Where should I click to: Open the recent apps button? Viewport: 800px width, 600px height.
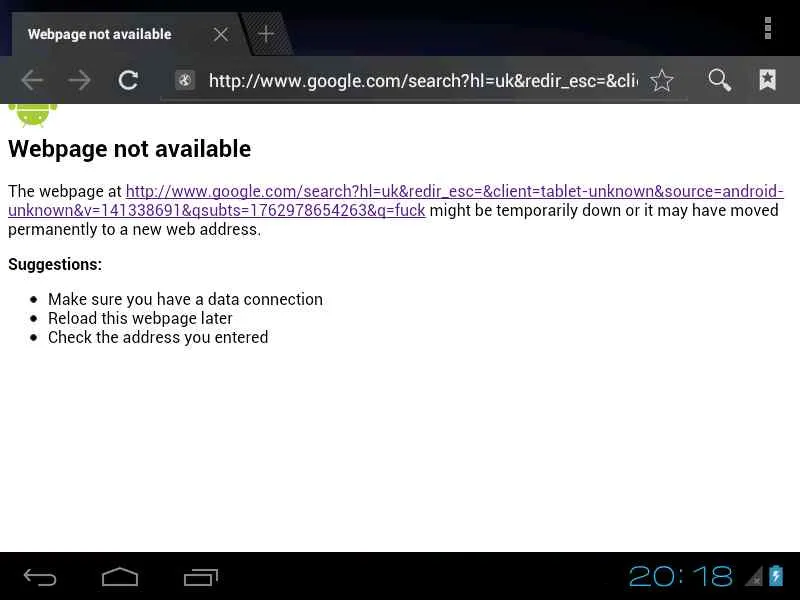pyautogui.click(x=201, y=577)
